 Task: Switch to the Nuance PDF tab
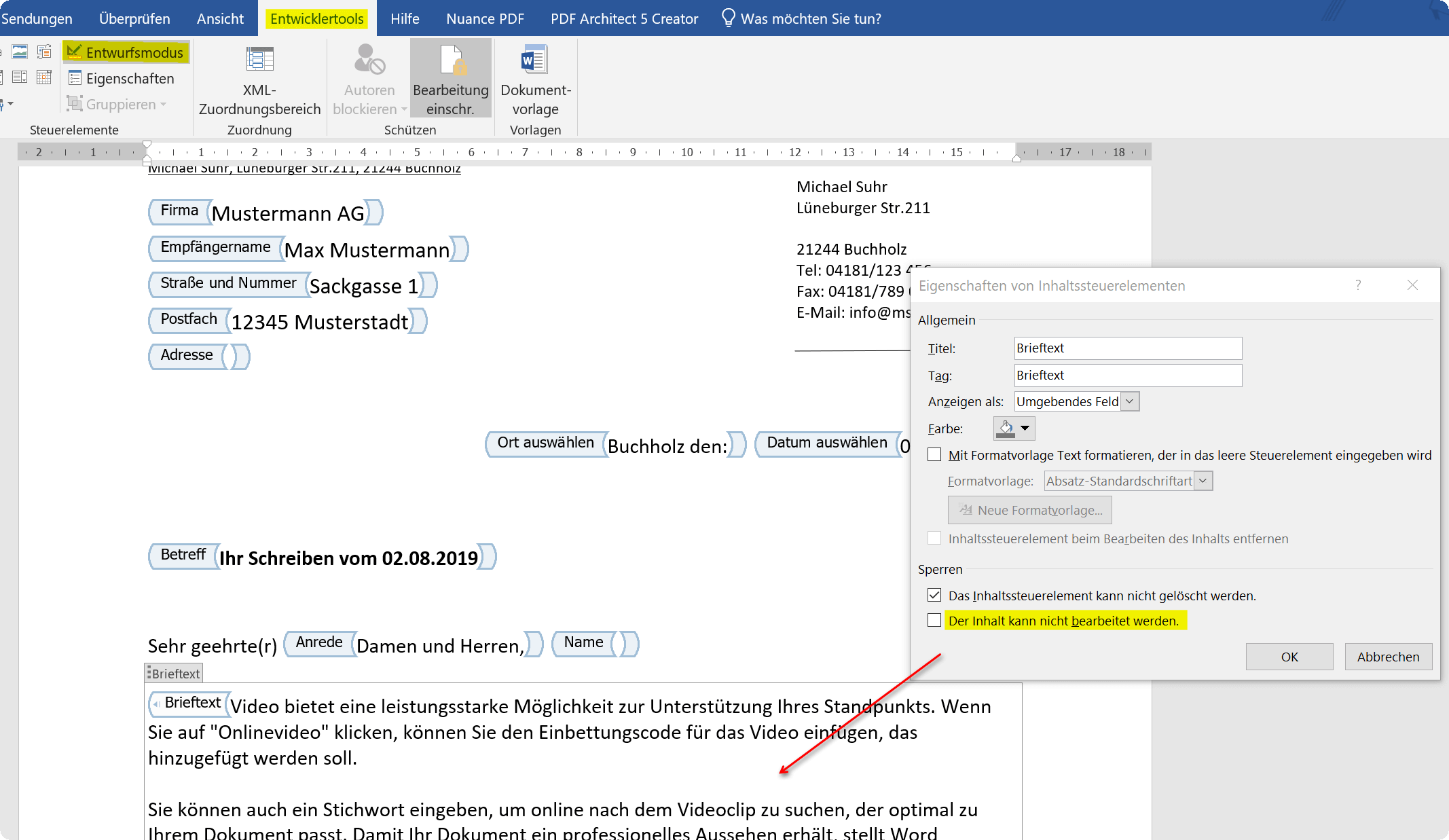point(485,18)
